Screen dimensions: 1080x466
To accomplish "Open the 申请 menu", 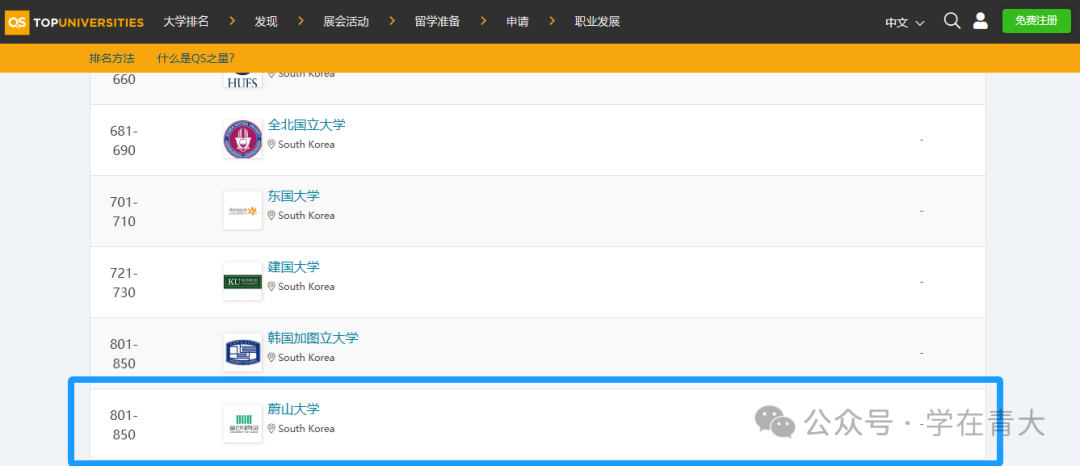I will [517, 21].
